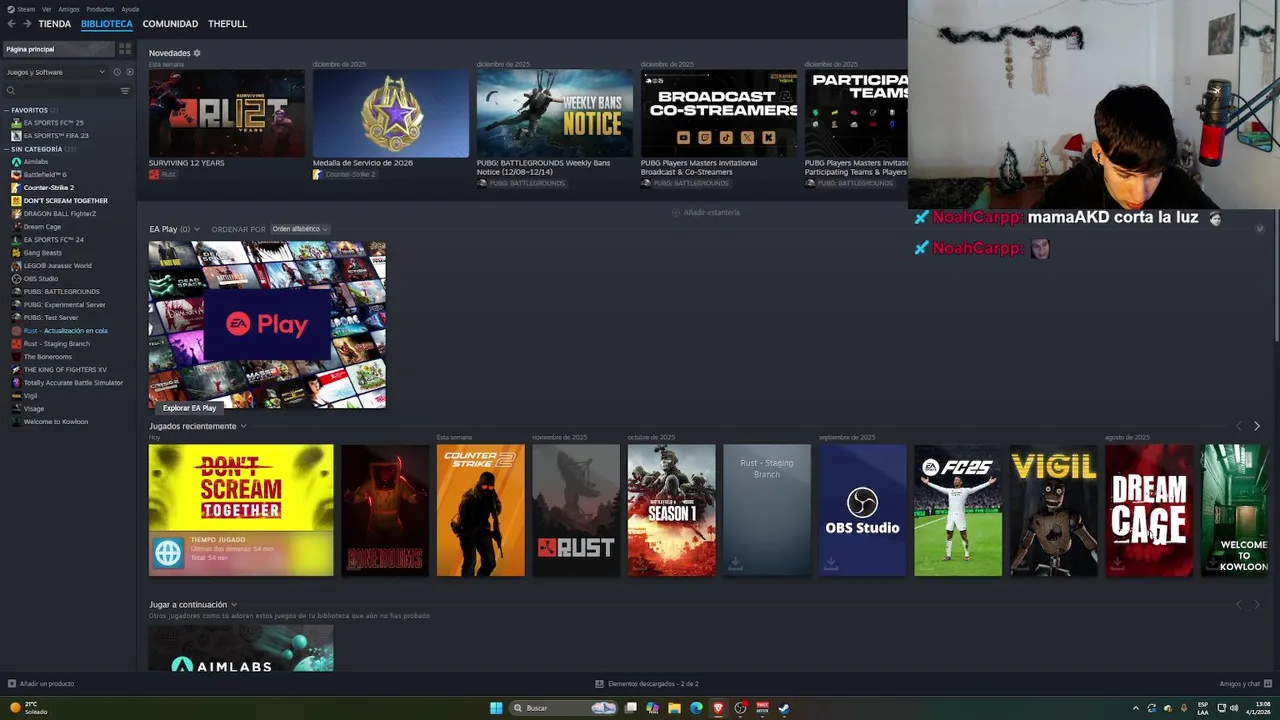This screenshot has width=1280, height=720.
Task: Open the Ayuda menu
Action: click(x=130, y=9)
